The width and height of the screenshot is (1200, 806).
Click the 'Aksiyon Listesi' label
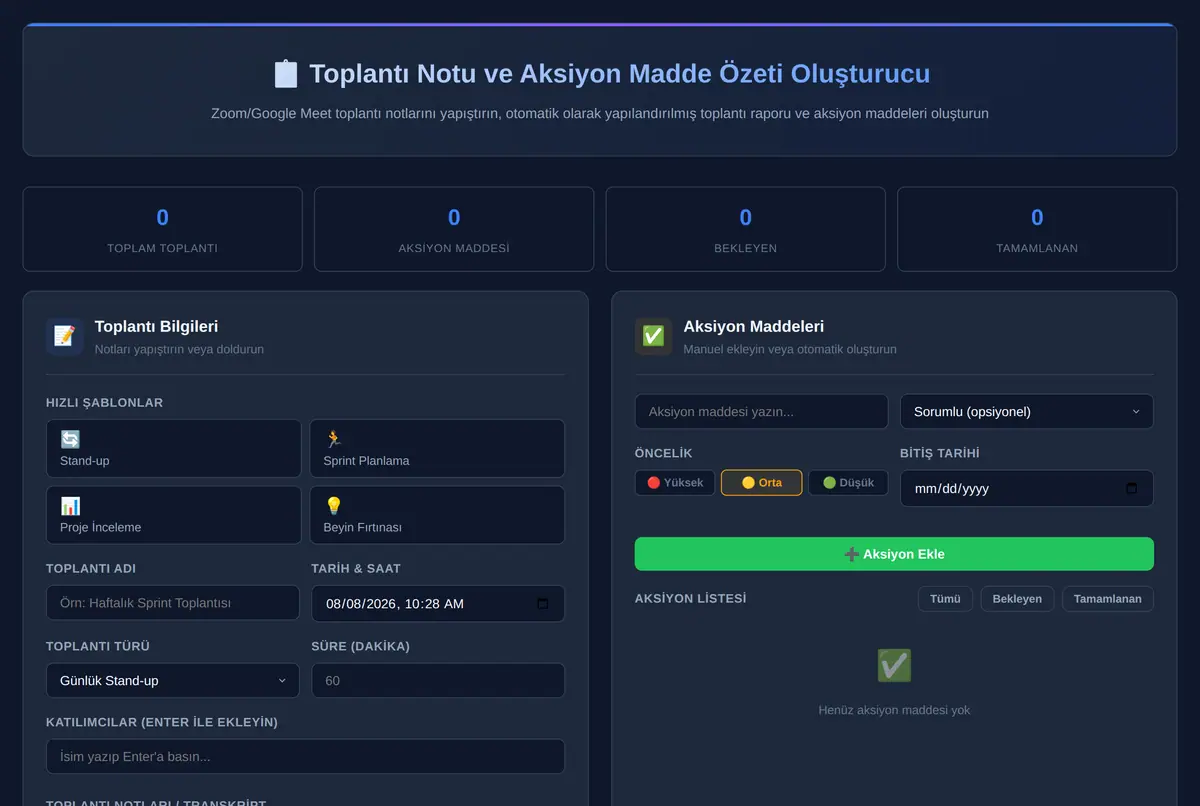pos(690,598)
